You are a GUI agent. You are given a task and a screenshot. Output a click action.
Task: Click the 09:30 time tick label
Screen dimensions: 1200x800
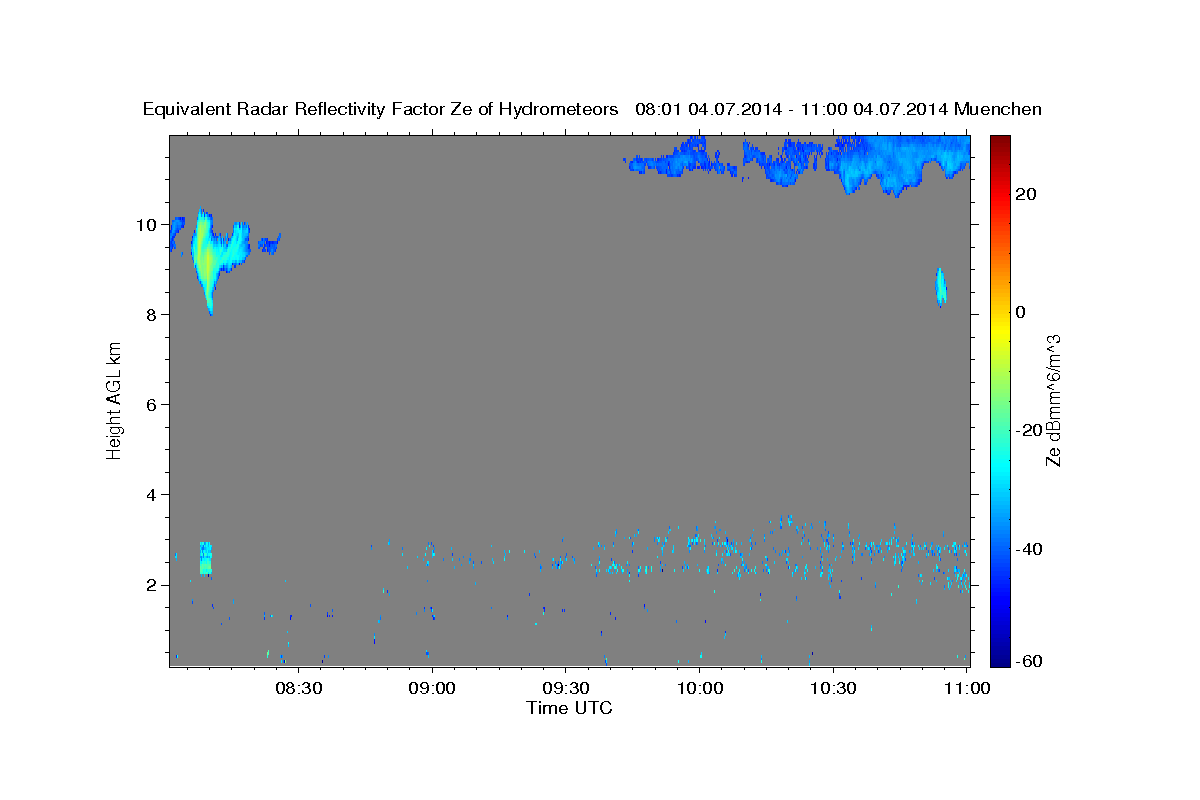coord(566,688)
